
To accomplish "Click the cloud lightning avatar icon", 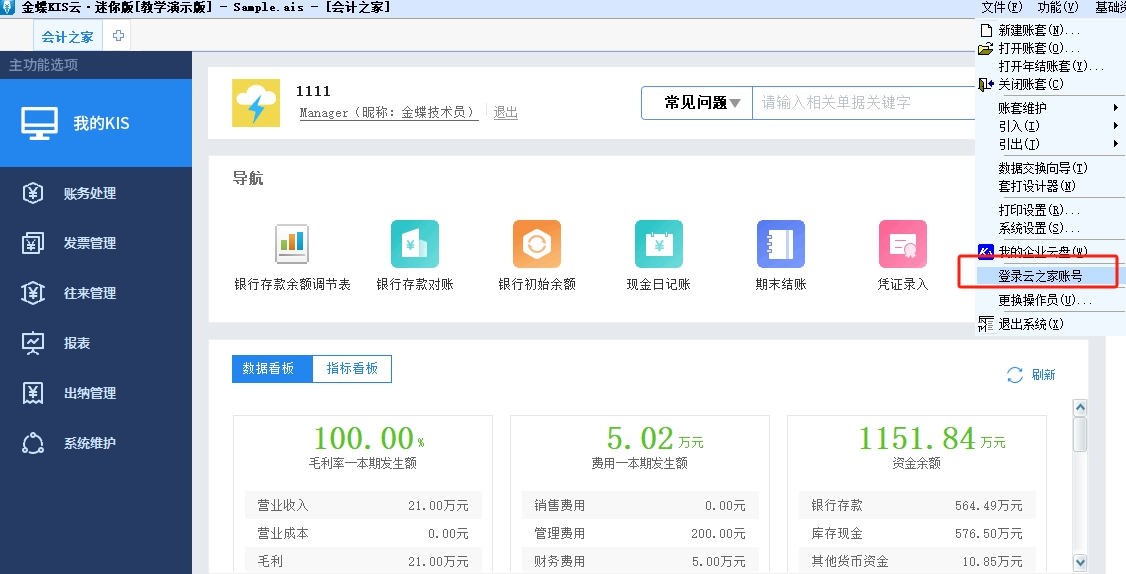I will pyautogui.click(x=256, y=103).
